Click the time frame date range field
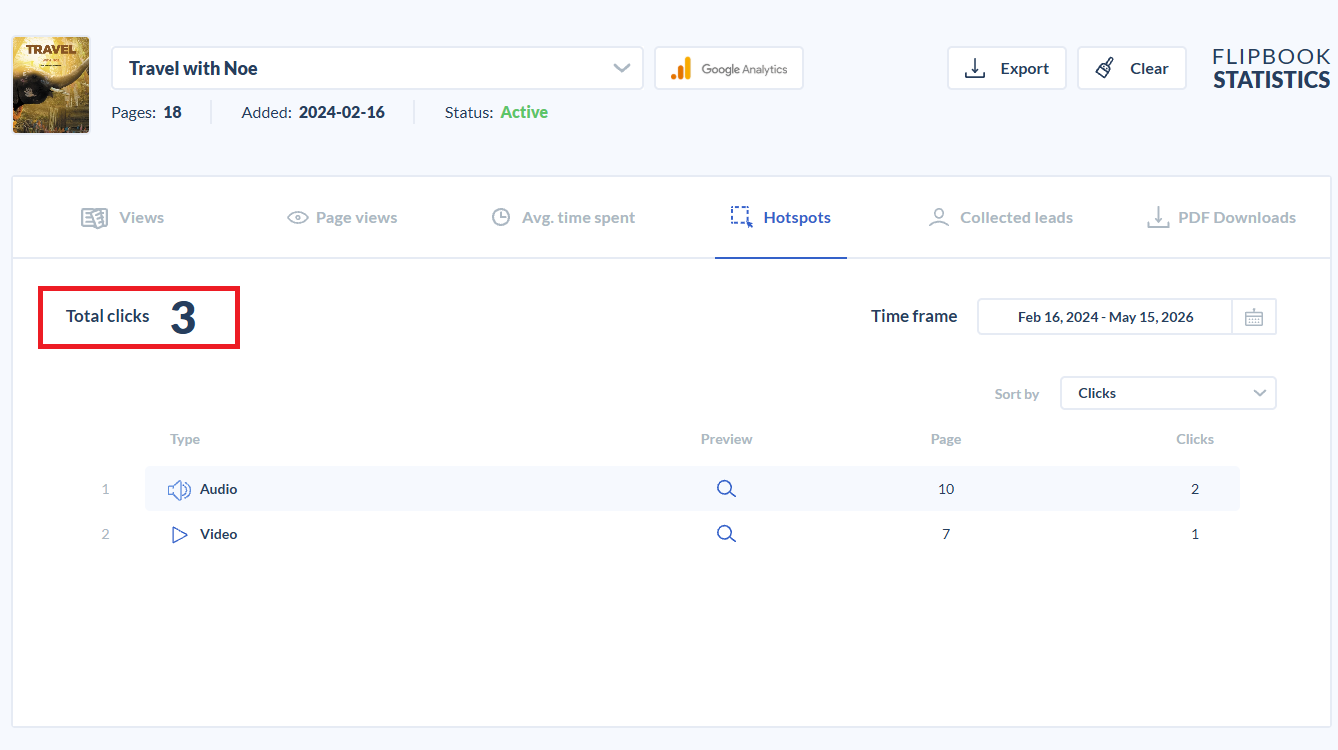 click(x=1105, y=316)
